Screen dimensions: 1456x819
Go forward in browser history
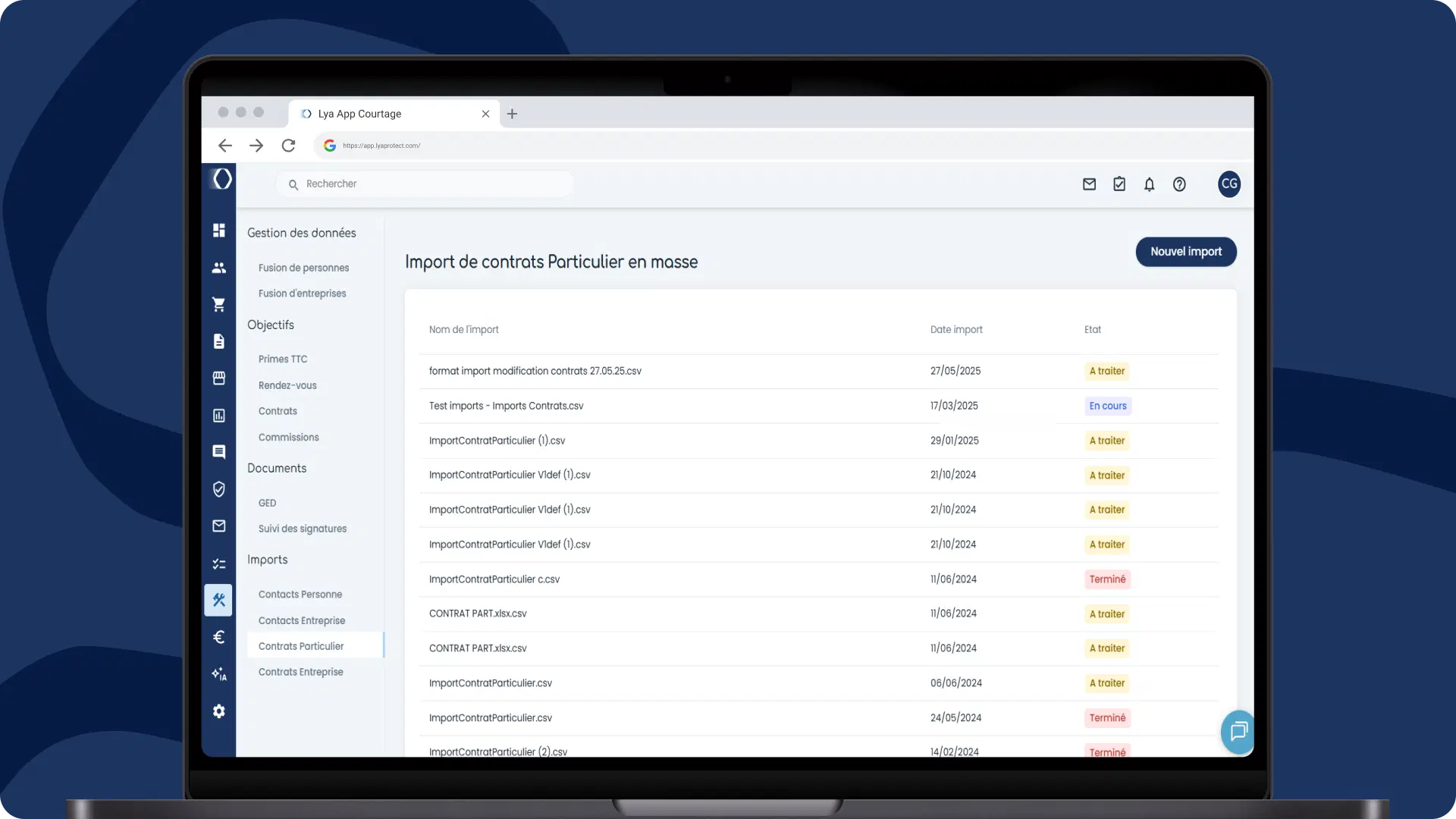pos(256,146)
